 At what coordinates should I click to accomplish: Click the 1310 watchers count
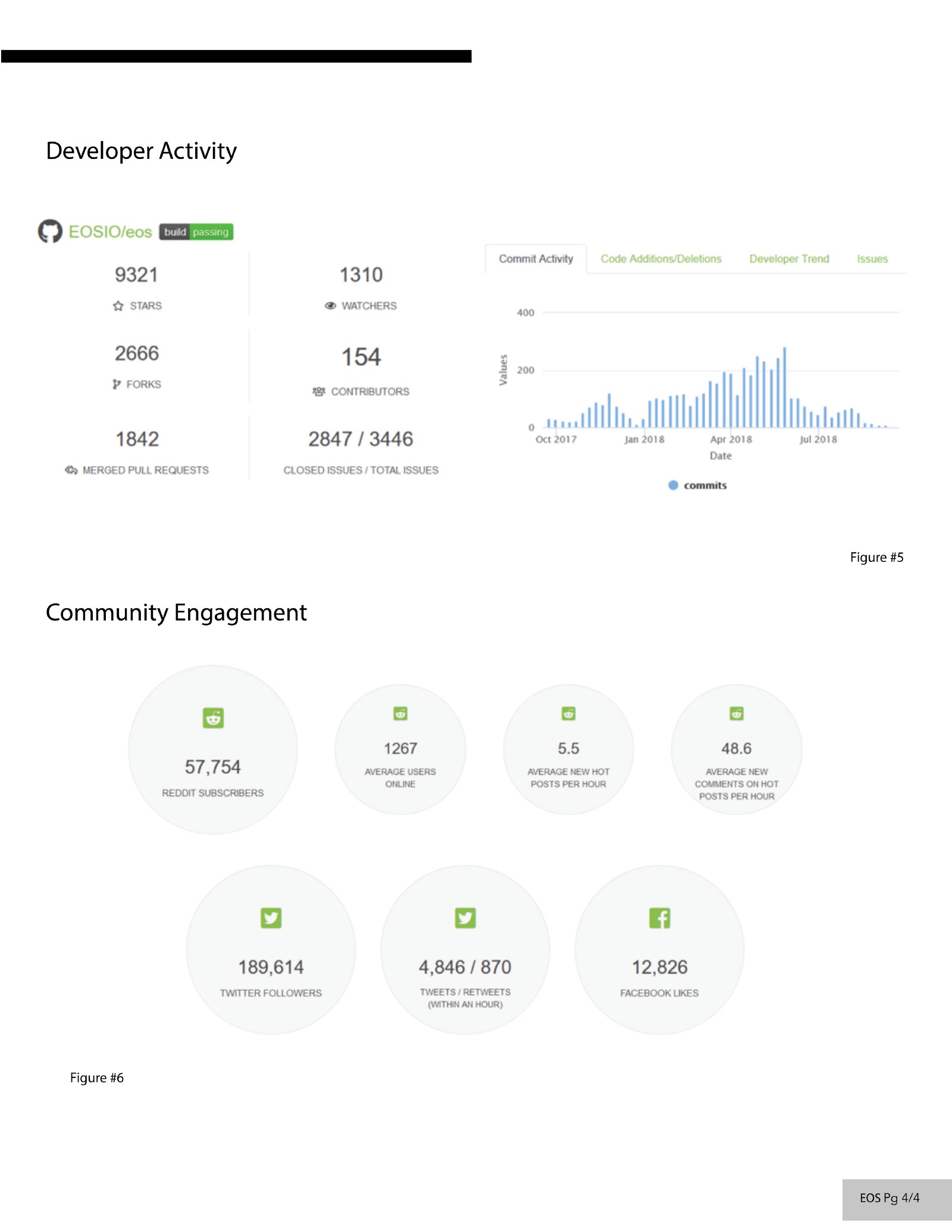click(361, 275)
